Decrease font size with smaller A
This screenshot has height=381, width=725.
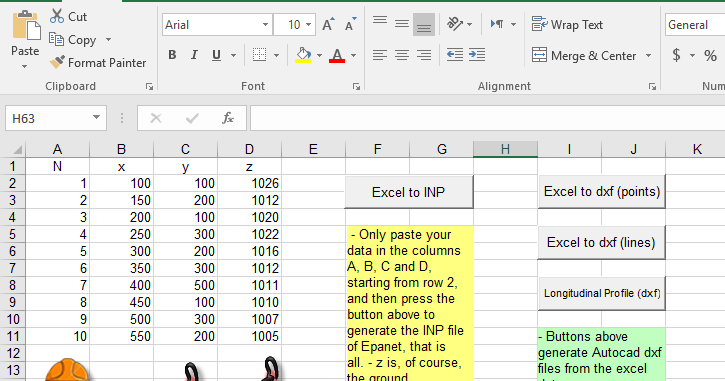point(350,25)
